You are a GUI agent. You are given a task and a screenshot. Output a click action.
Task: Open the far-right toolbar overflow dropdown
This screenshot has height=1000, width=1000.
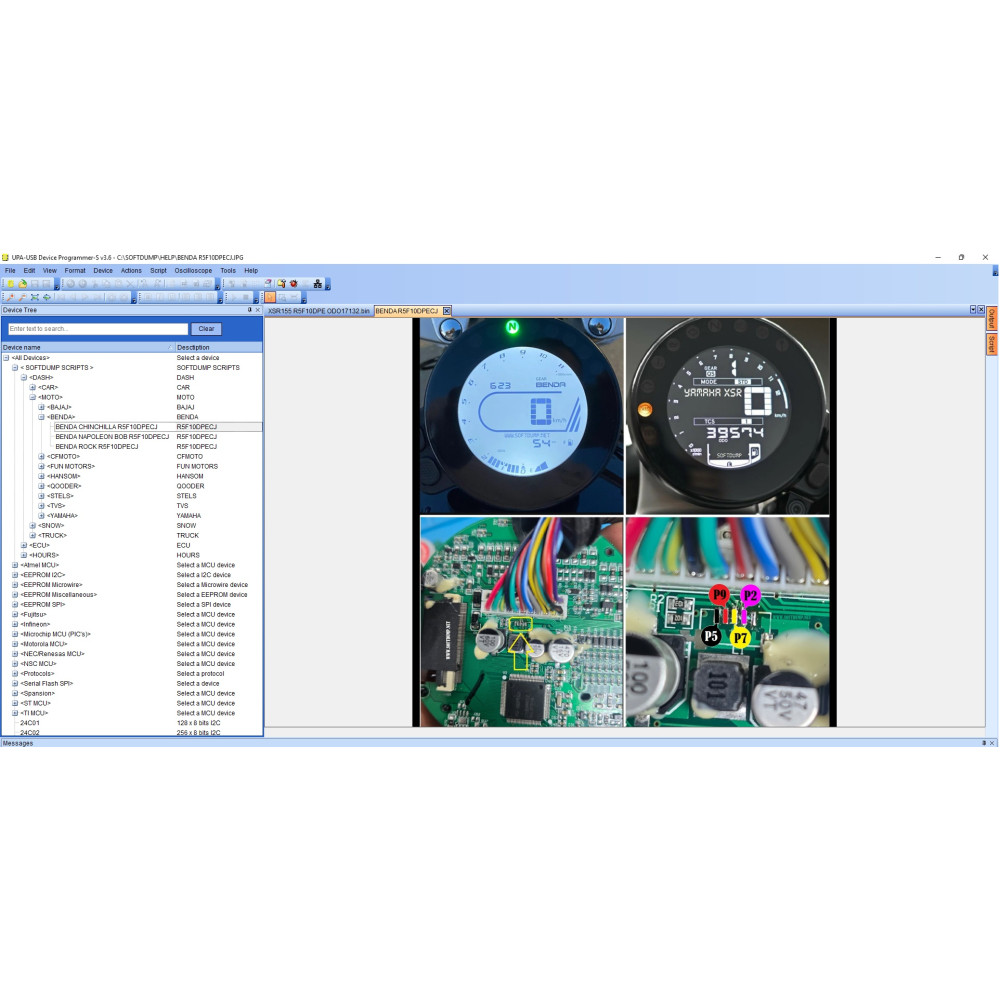(x=995, y=271)
